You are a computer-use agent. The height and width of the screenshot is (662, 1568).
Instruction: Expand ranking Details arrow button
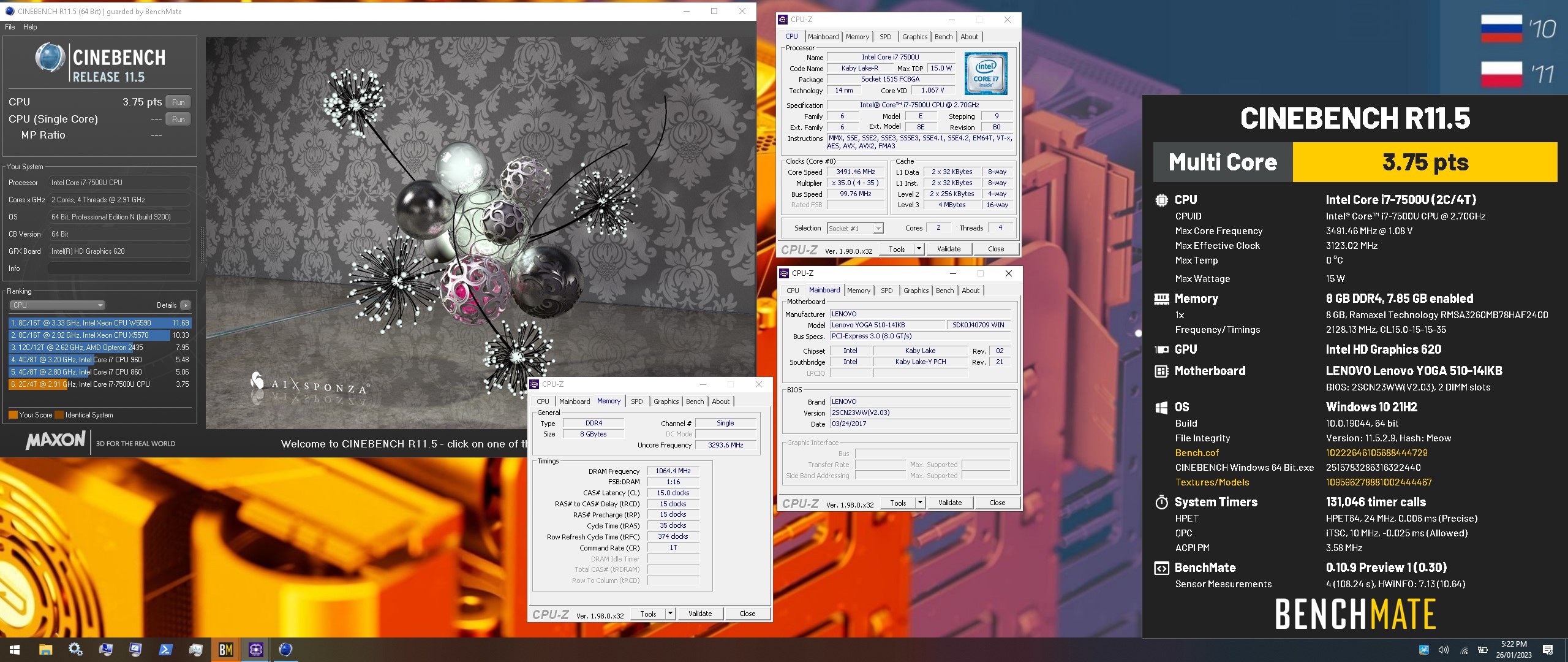(186, 305)
